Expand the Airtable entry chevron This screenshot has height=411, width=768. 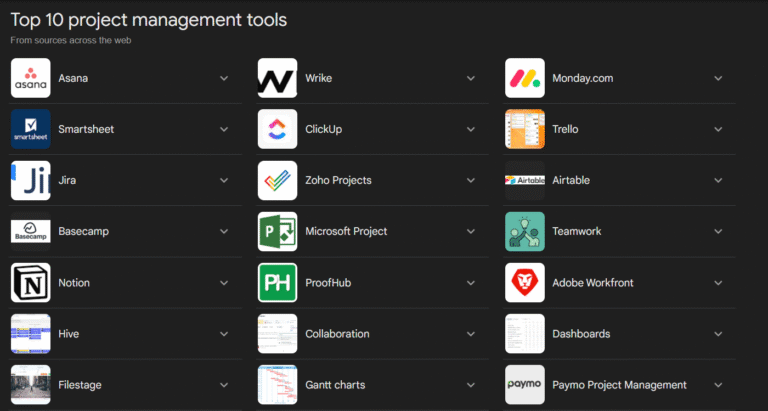(718, 180)
